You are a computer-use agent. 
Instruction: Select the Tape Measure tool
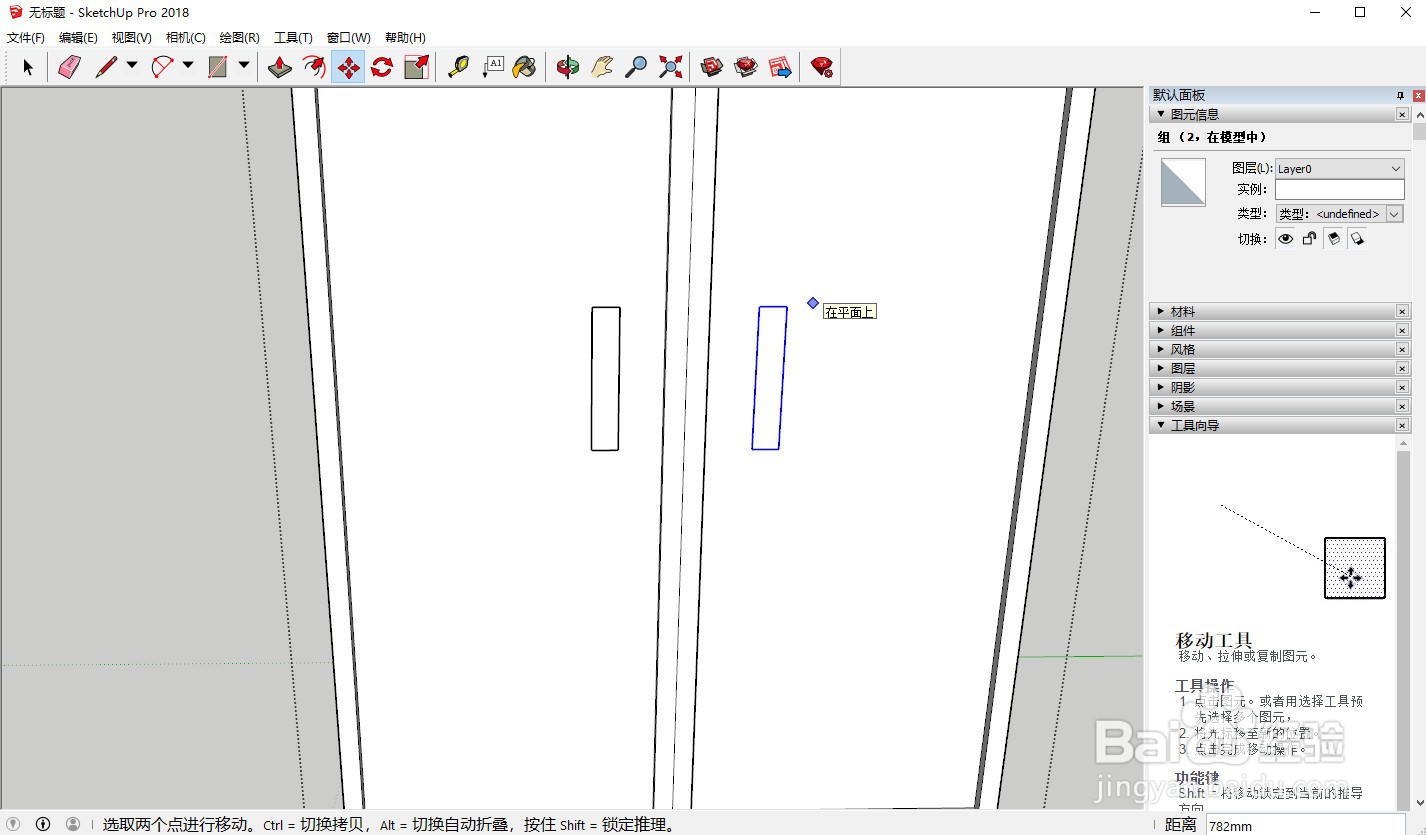point(459,67)
